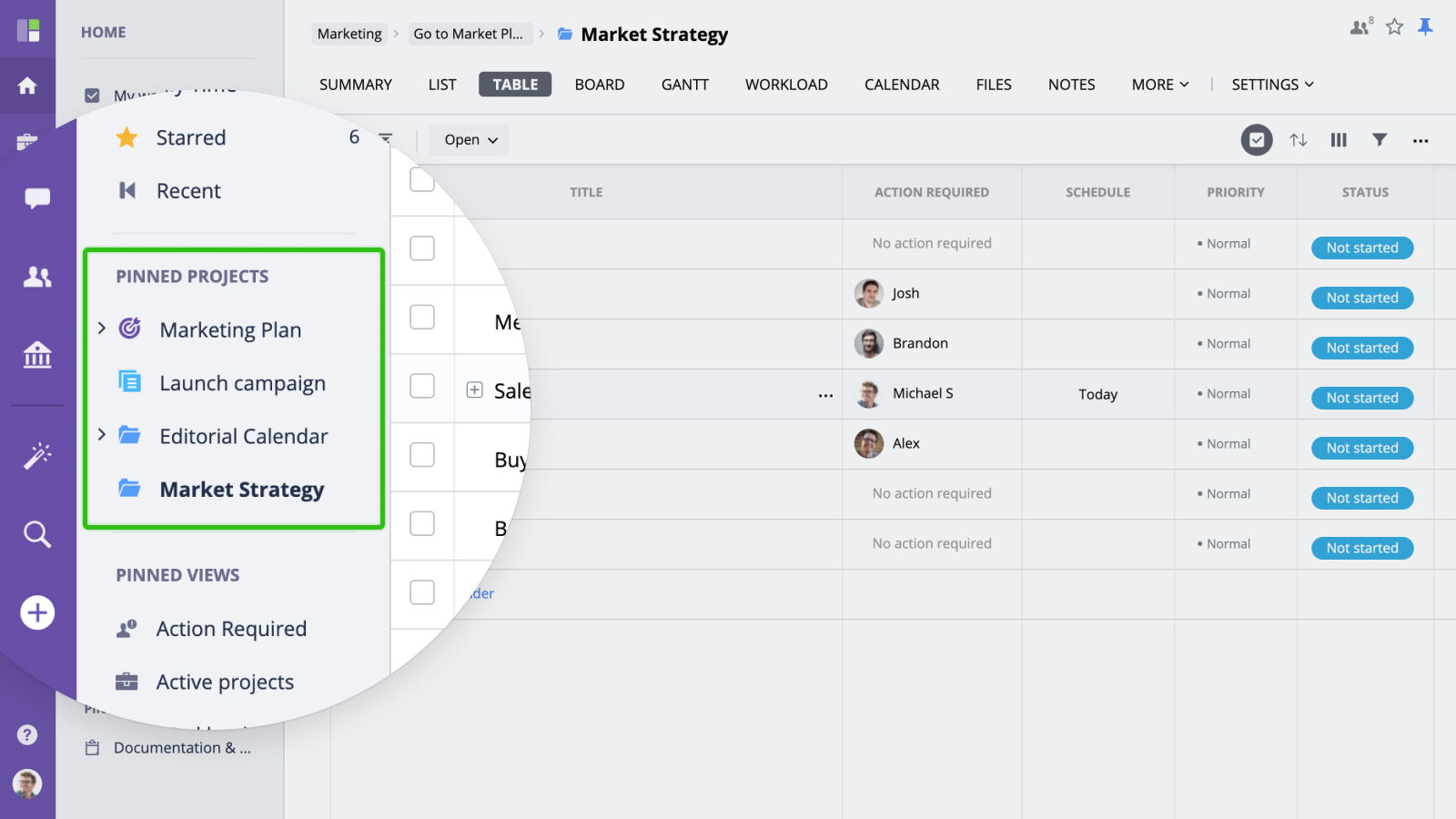Pin the project with pushpin icon

click(1425, 27)
